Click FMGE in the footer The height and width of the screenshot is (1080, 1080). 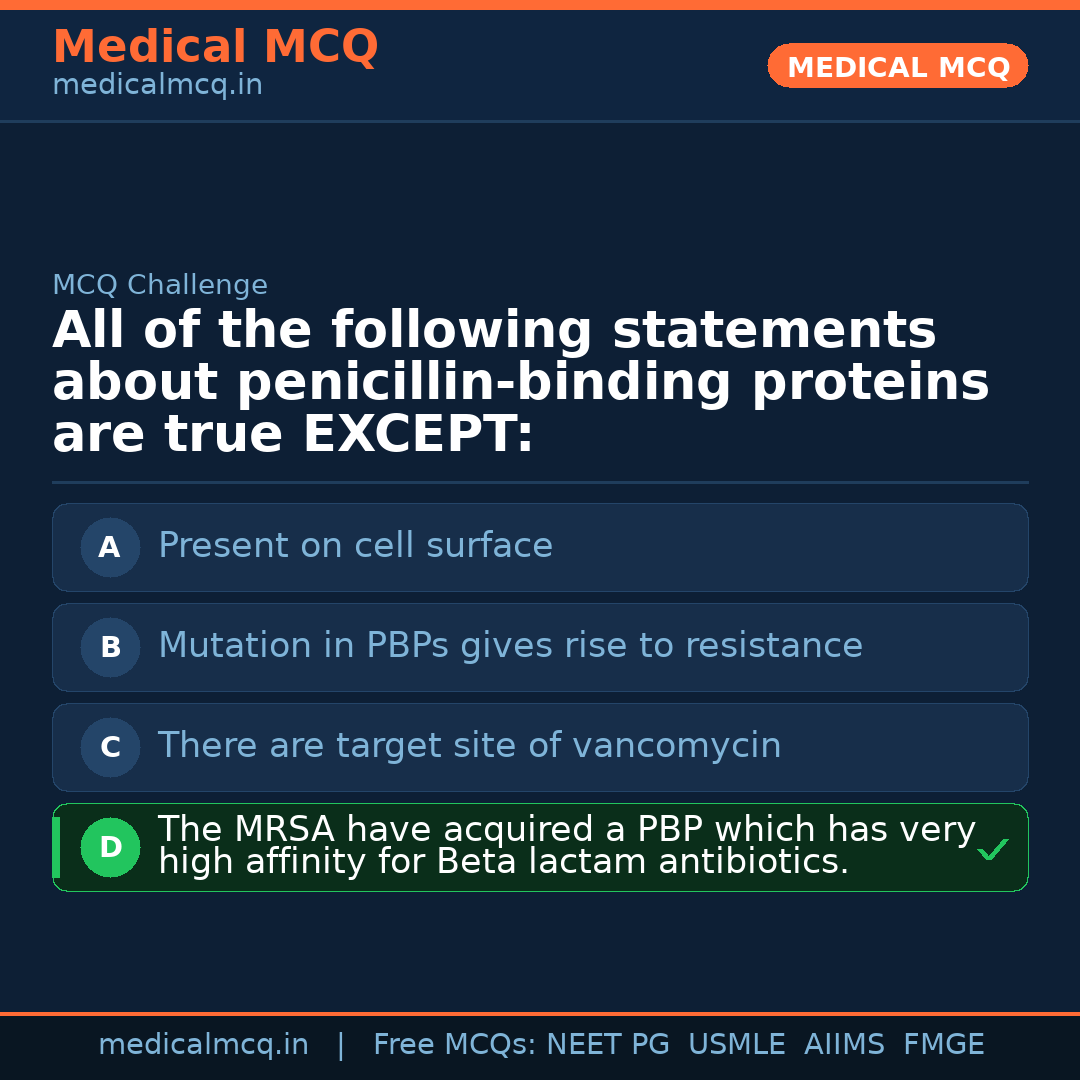coord(943,1045)
